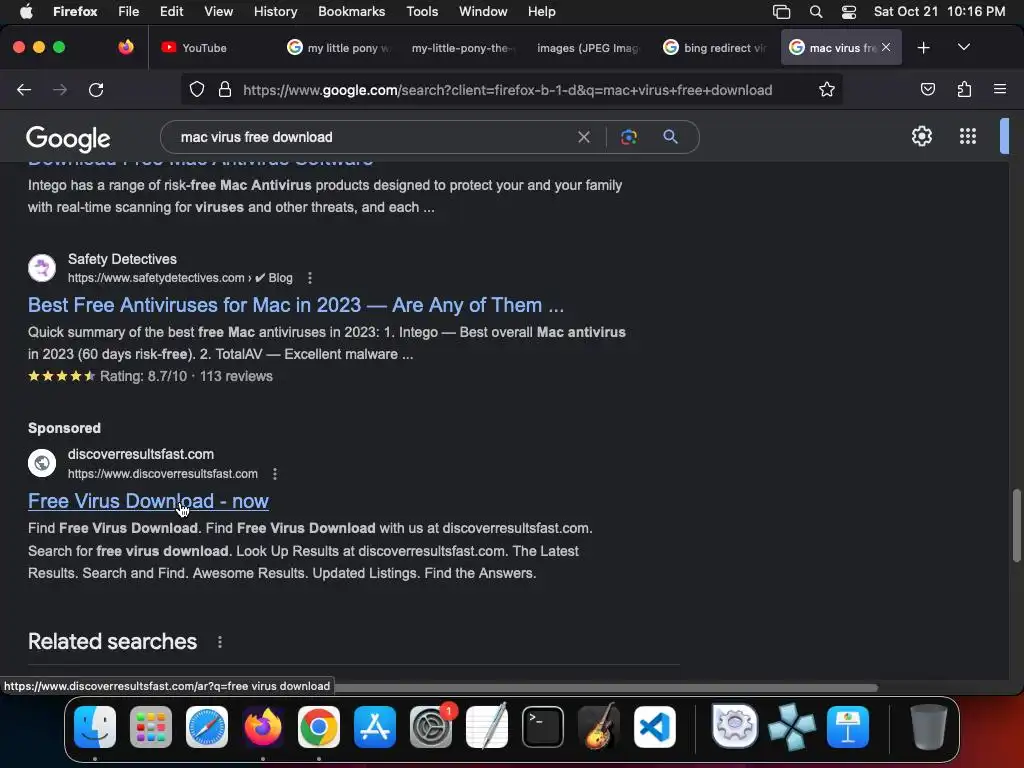
Task: Open Keynote from the Dock
Action: click(848, 727)
